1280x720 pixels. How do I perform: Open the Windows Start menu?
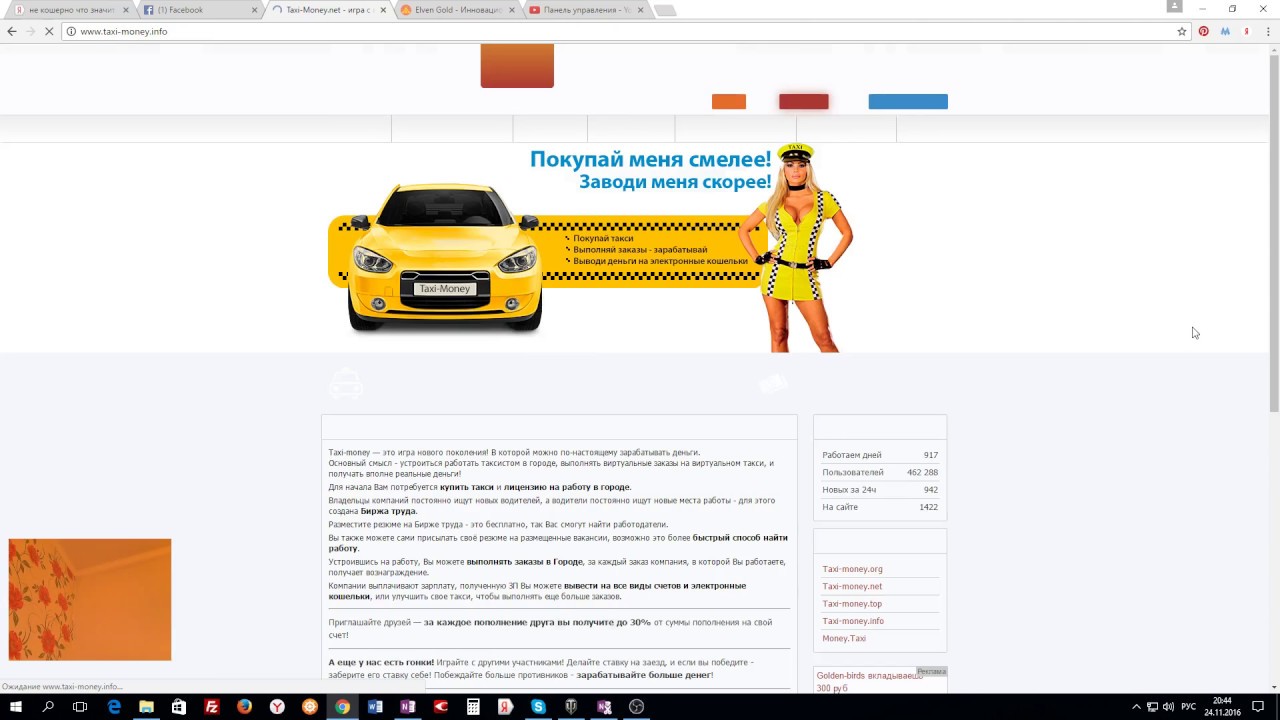pyautogui.click(x=16, y=707)
